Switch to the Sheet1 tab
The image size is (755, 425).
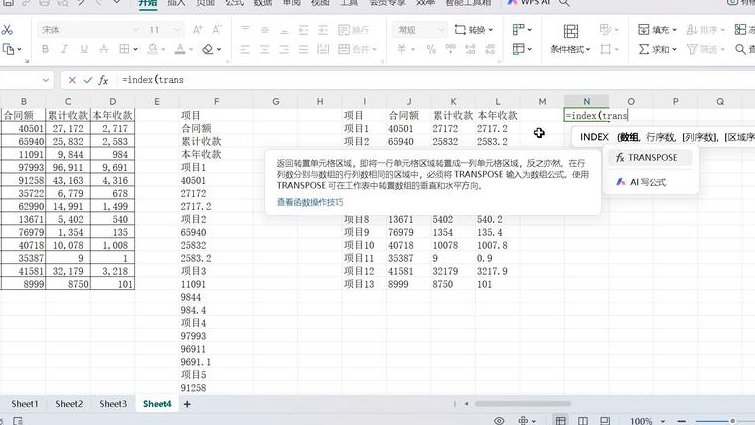pos(25,404)
